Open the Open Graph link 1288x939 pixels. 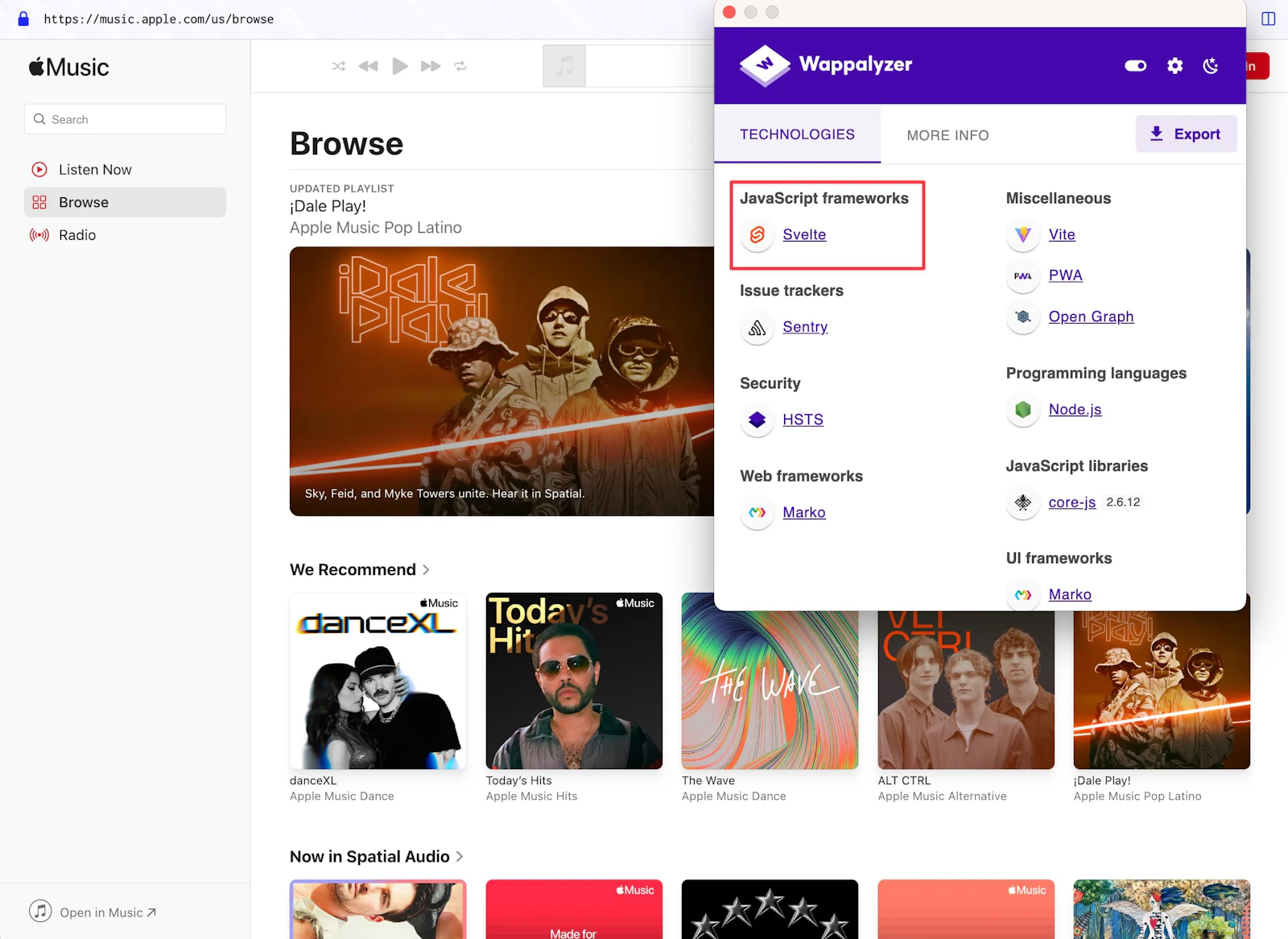click(x=1091, y=317)
